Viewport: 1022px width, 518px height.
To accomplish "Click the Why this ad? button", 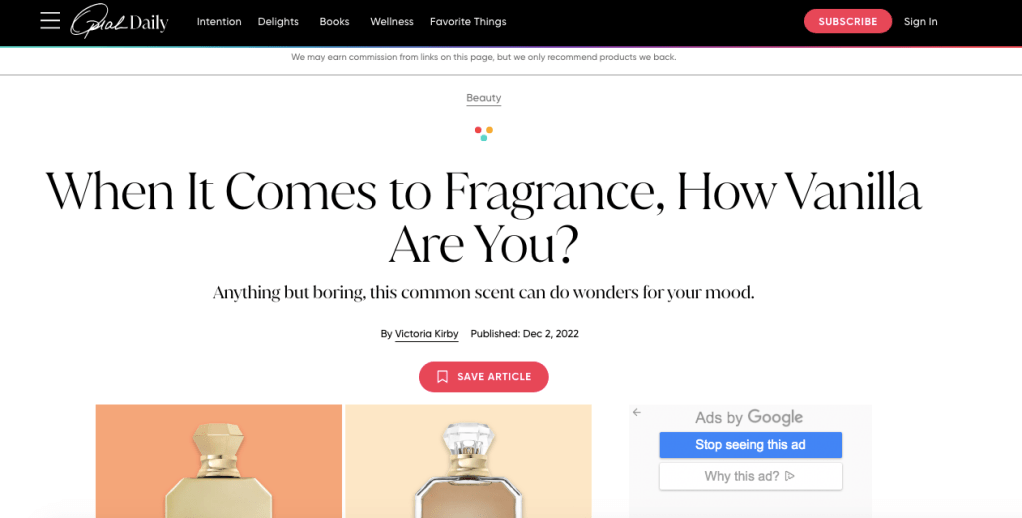I will [x=750, y=476].
